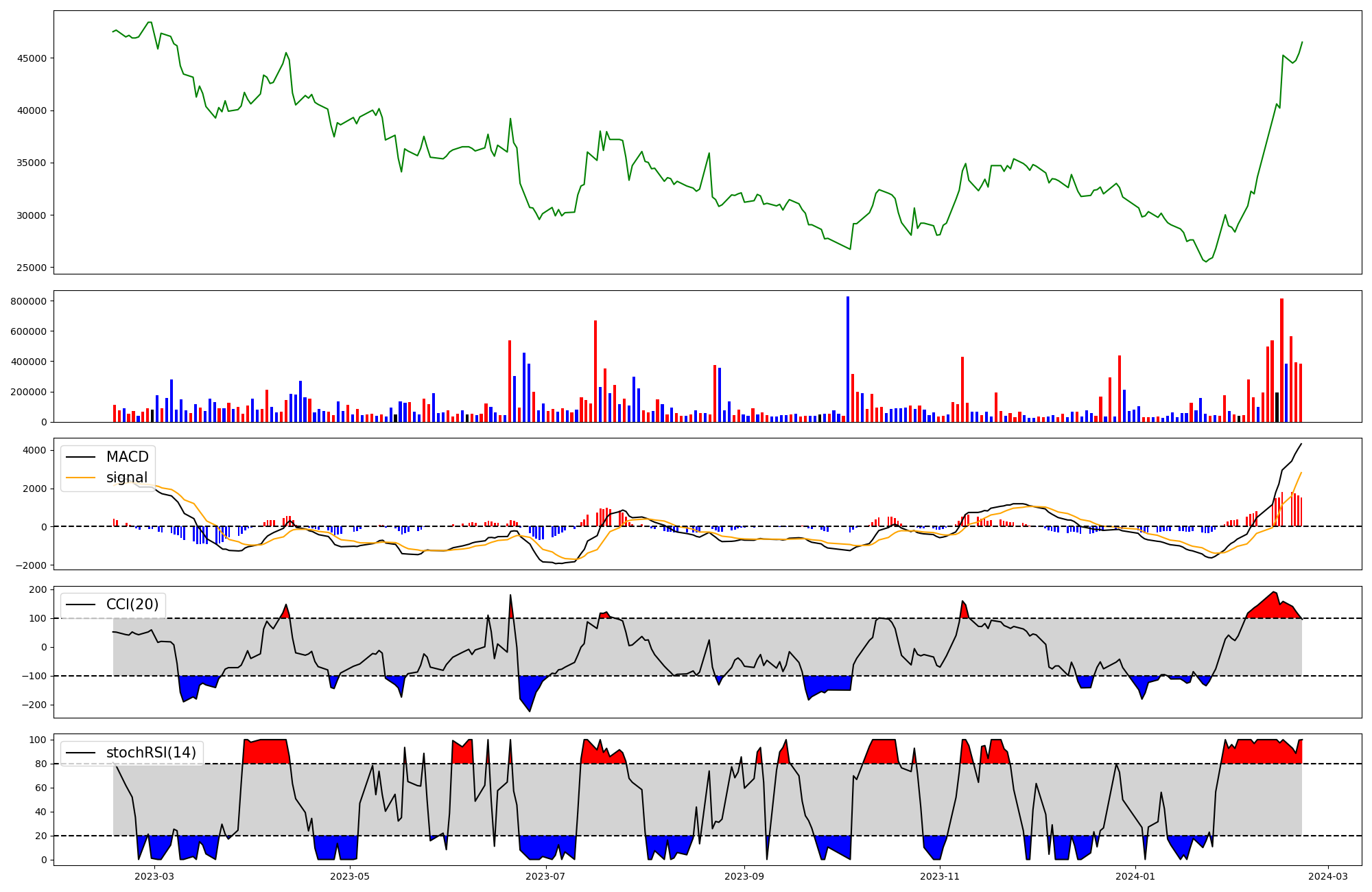Click the stochRSI(14) legend entry
The height and width of the screenshot is (892, 1372).
coord(151,753)
